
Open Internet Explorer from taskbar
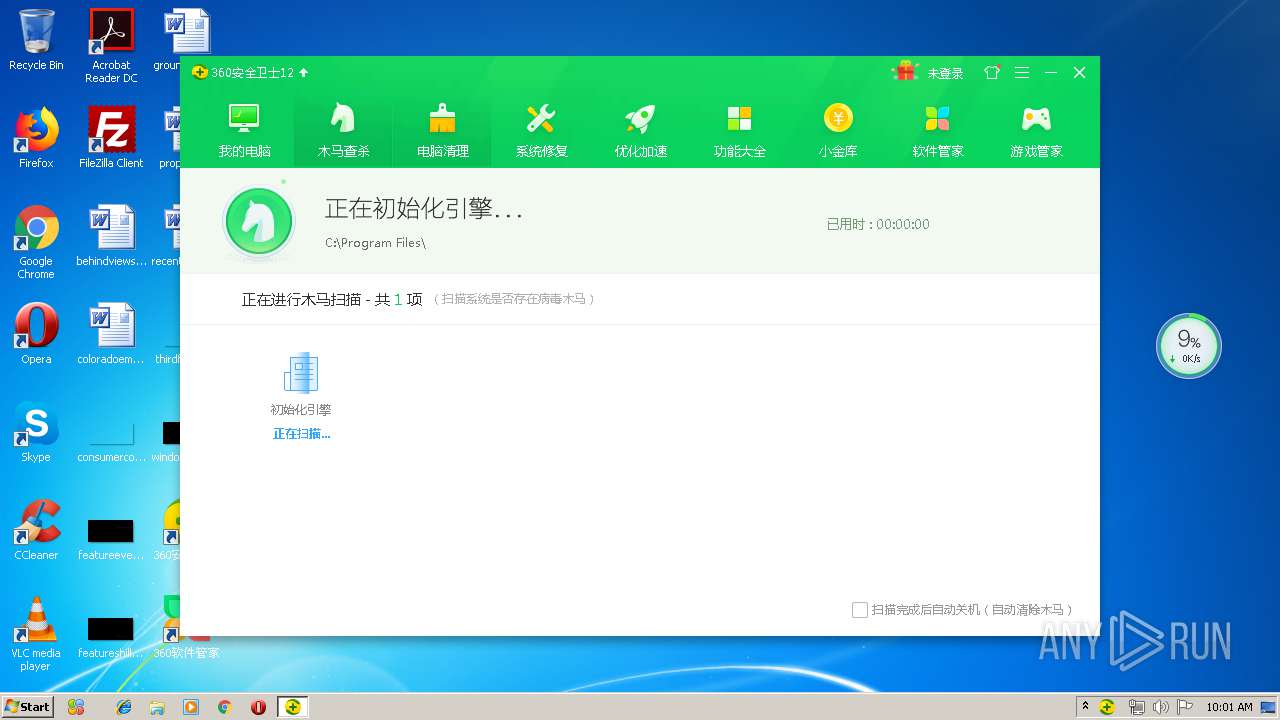click(x=124, y=706)
